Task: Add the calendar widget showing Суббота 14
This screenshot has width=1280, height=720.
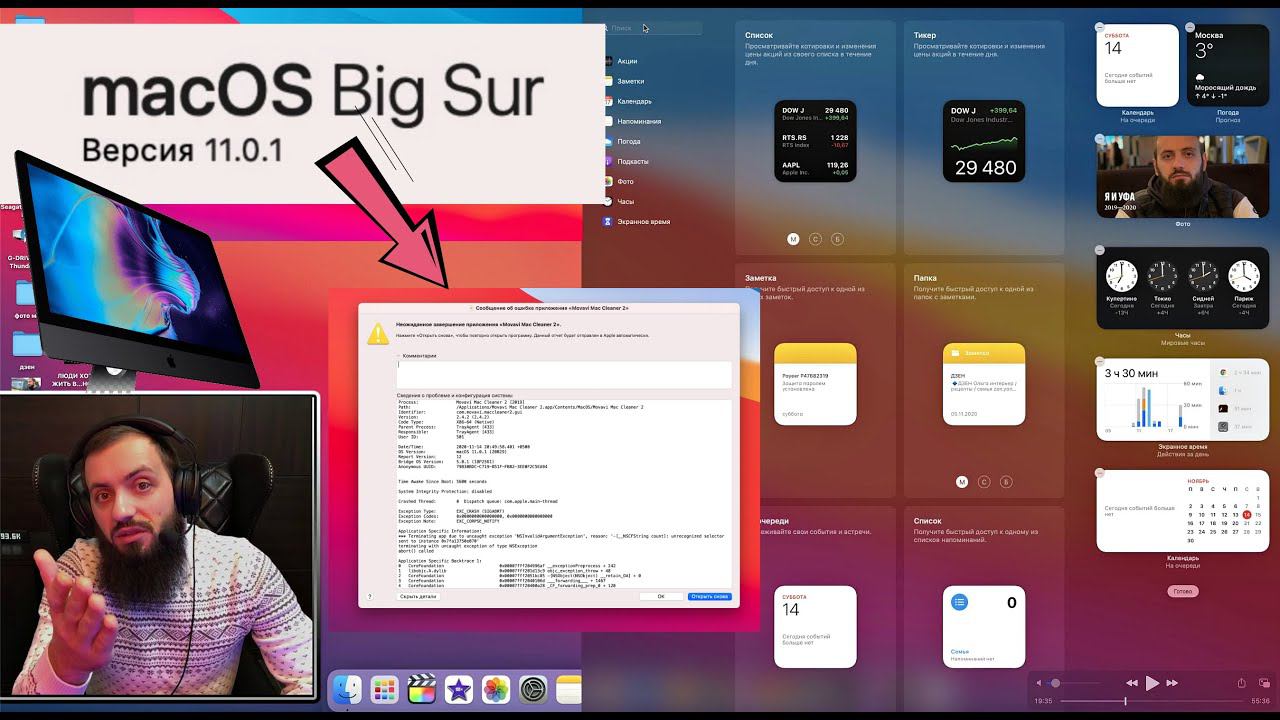Action: point(815,627)
